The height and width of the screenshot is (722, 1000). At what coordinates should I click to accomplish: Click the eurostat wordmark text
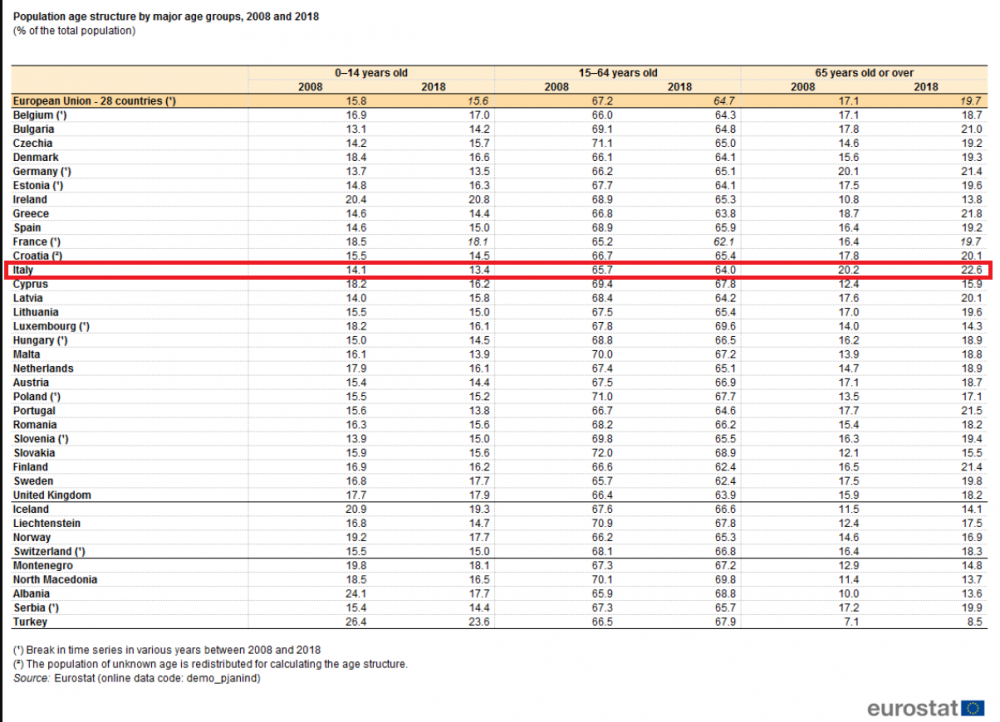click(x=913, y=708)
